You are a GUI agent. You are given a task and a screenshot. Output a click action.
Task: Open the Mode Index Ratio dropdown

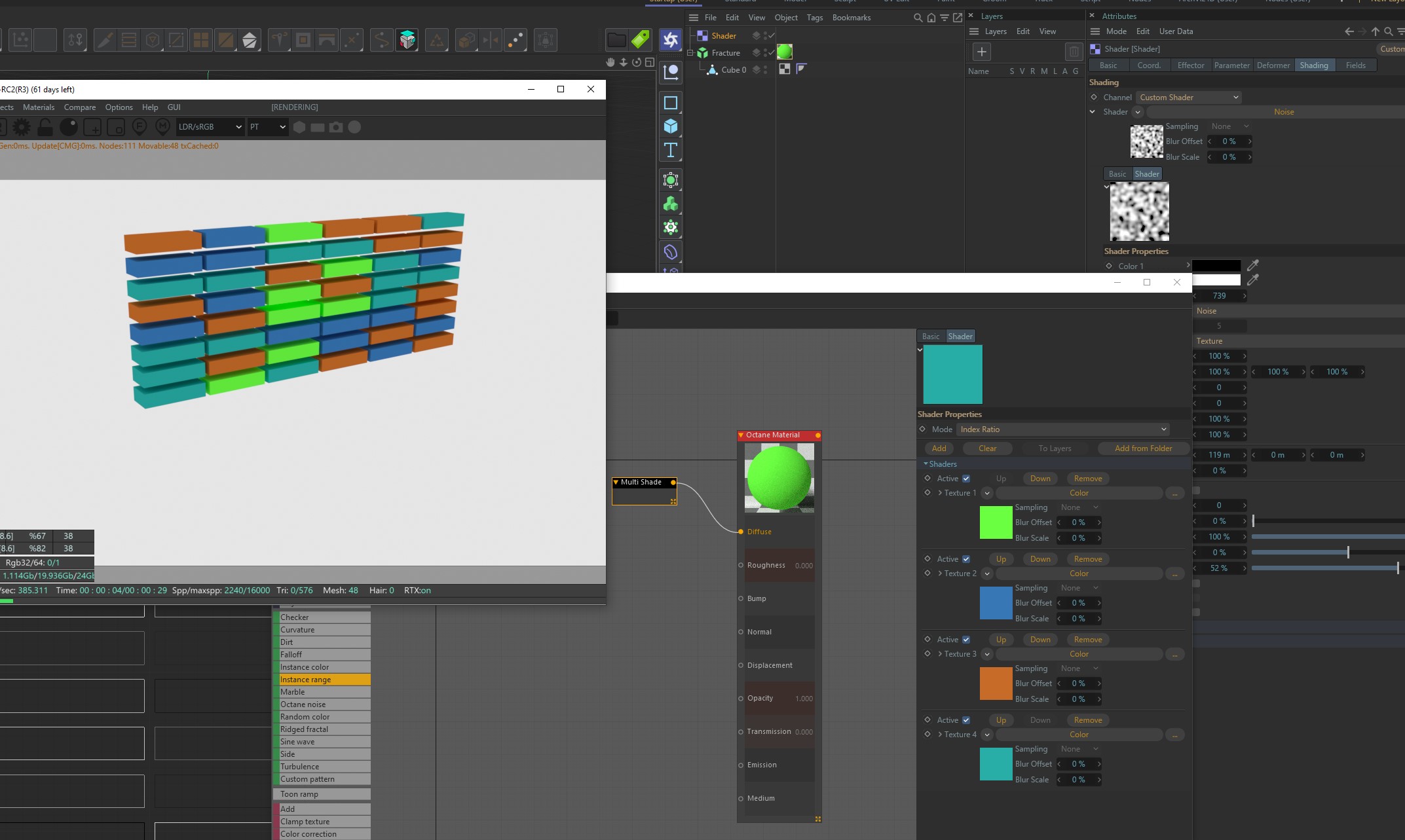1063,429
